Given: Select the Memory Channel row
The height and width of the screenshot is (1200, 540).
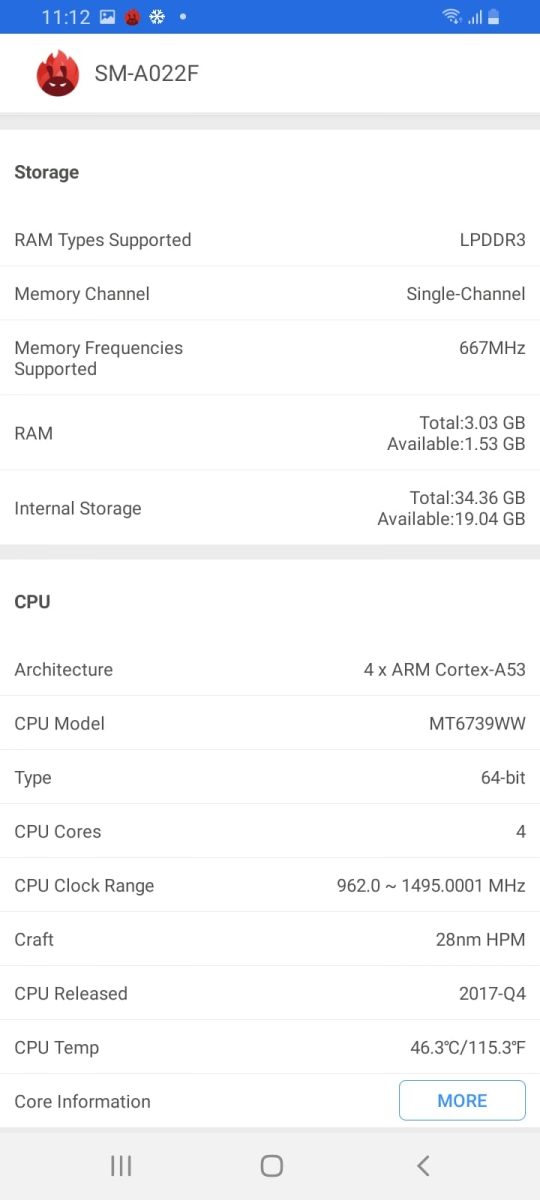Looking at the screenshot, I should [x=270, y=294].
